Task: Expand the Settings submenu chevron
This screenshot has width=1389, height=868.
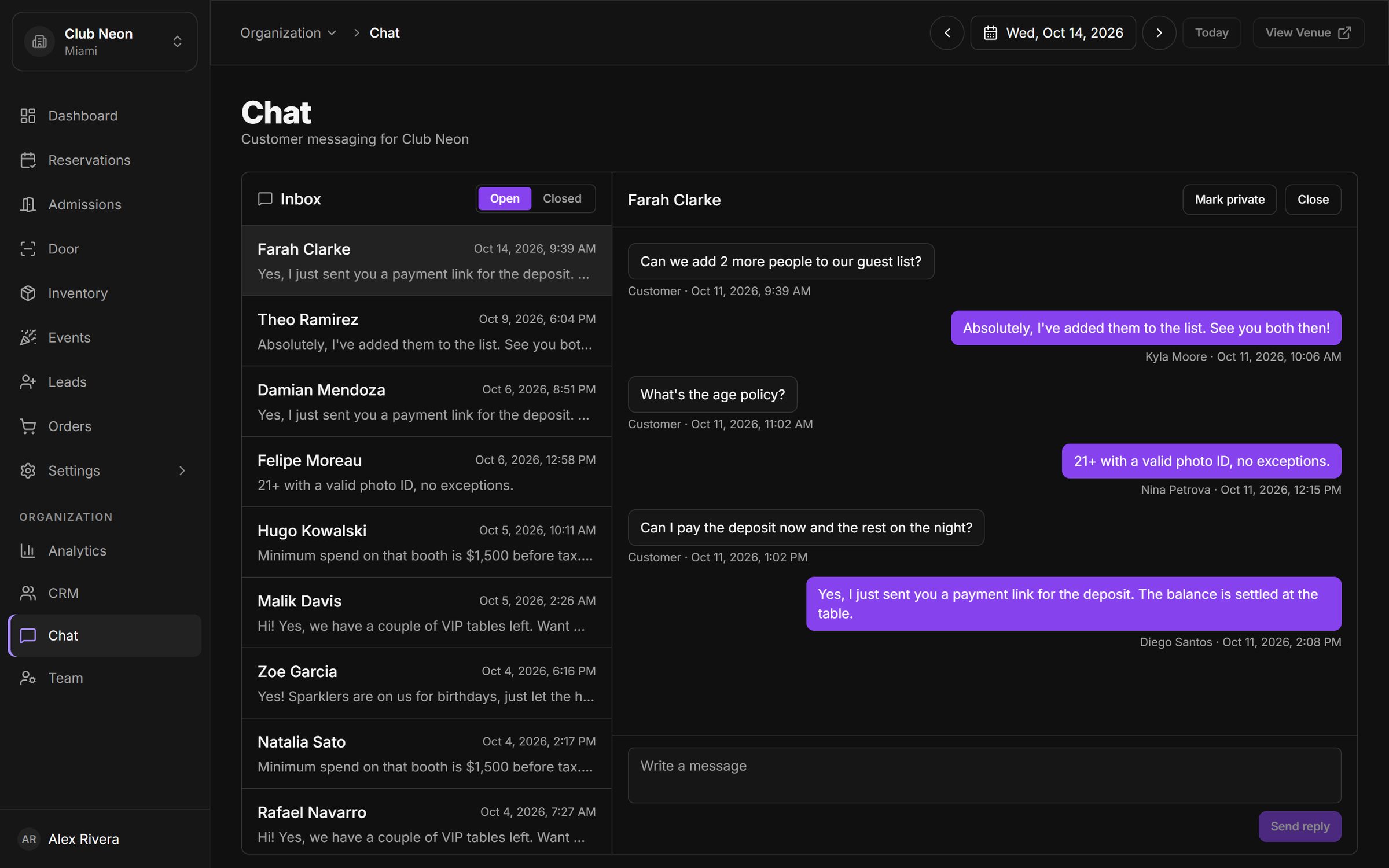Action: click(182, 471)
